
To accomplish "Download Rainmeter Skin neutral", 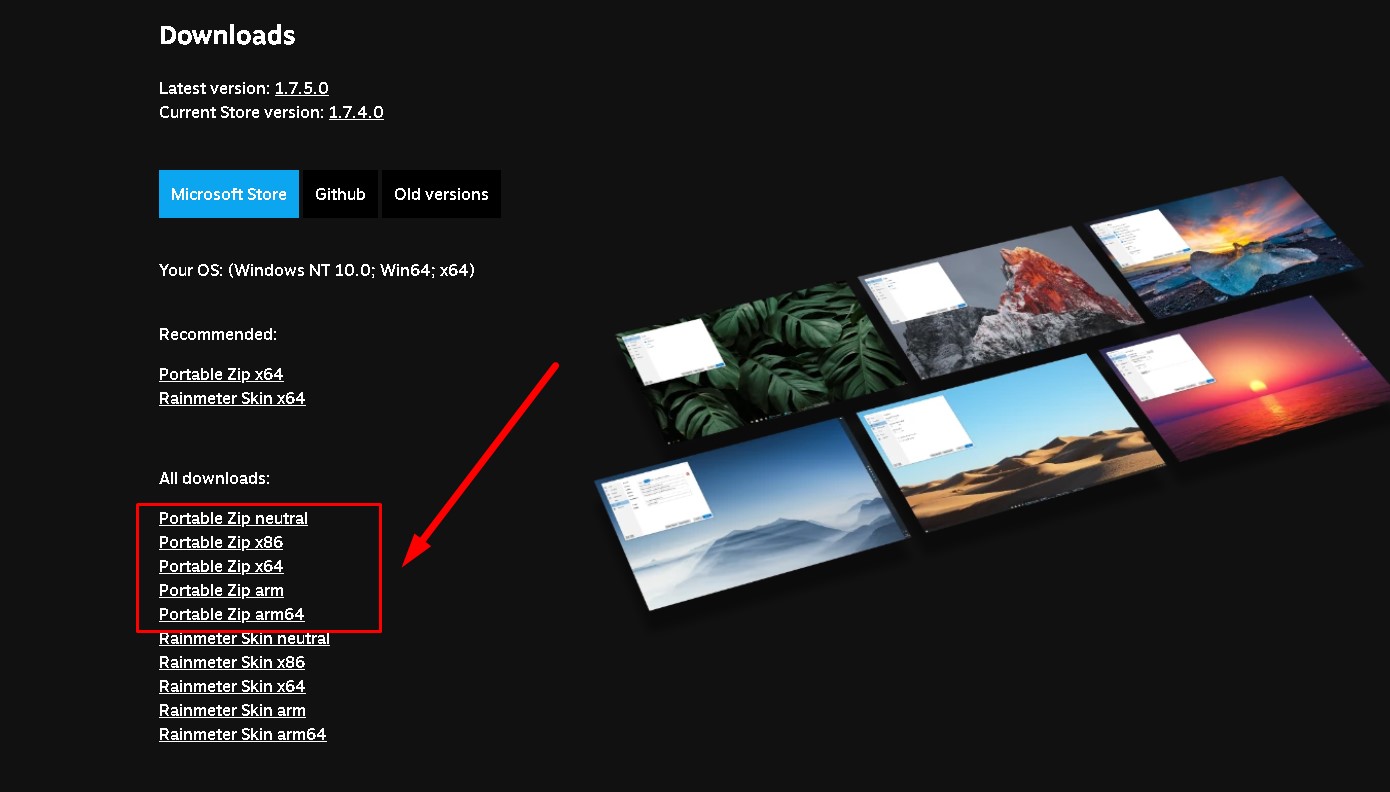I will point(244,638).
